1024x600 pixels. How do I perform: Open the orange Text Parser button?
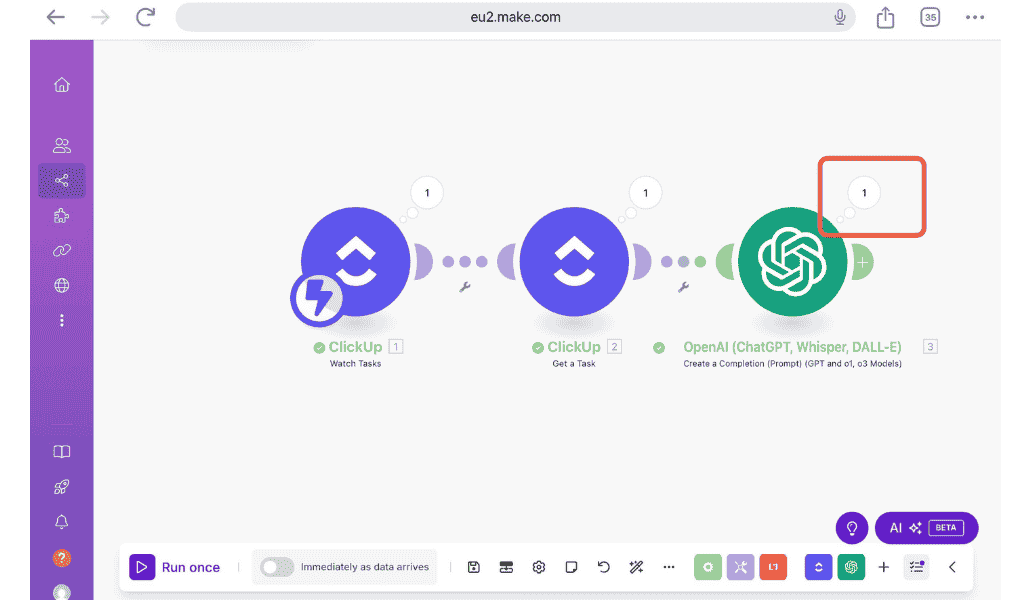coord(773,567)
